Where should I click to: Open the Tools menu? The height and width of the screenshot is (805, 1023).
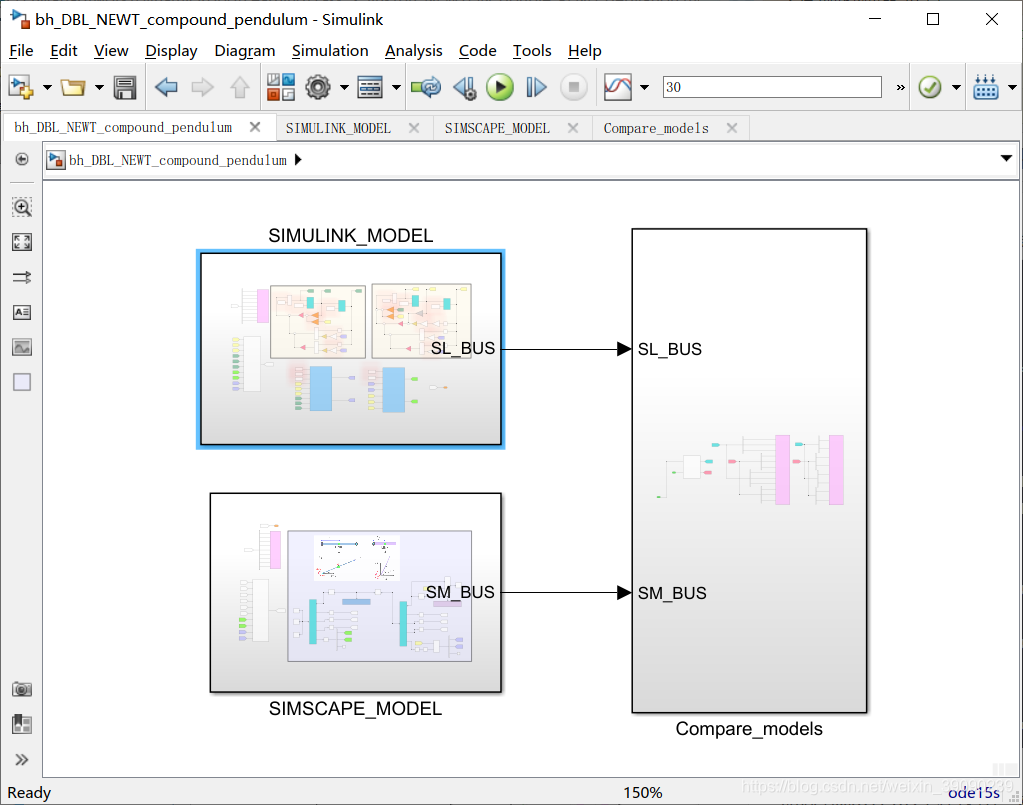pyautogui.click(x=532, y=51)
